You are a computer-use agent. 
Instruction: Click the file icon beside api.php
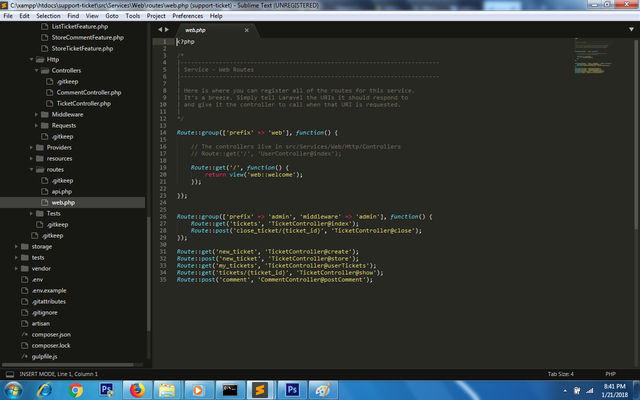tap(45, 191)
